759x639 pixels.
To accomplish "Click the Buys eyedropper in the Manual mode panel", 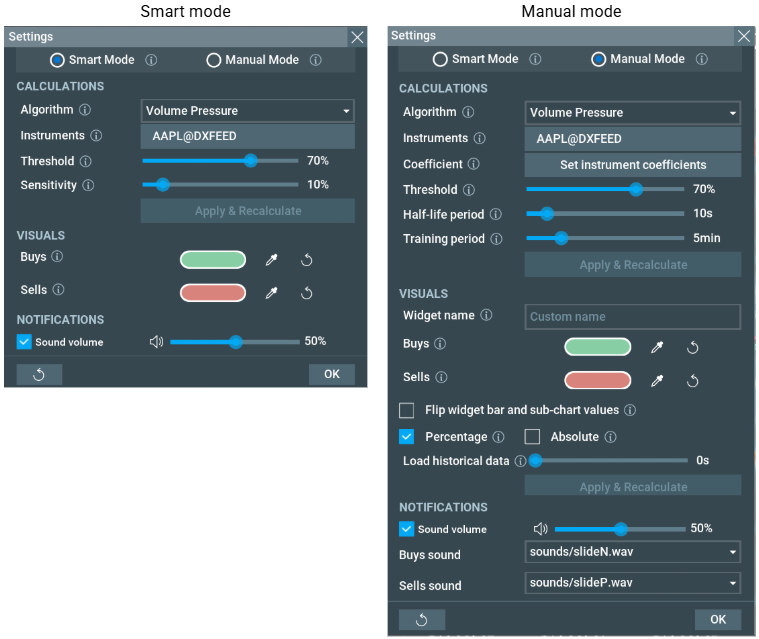I will pyautogui.click(x=657, y=348).
